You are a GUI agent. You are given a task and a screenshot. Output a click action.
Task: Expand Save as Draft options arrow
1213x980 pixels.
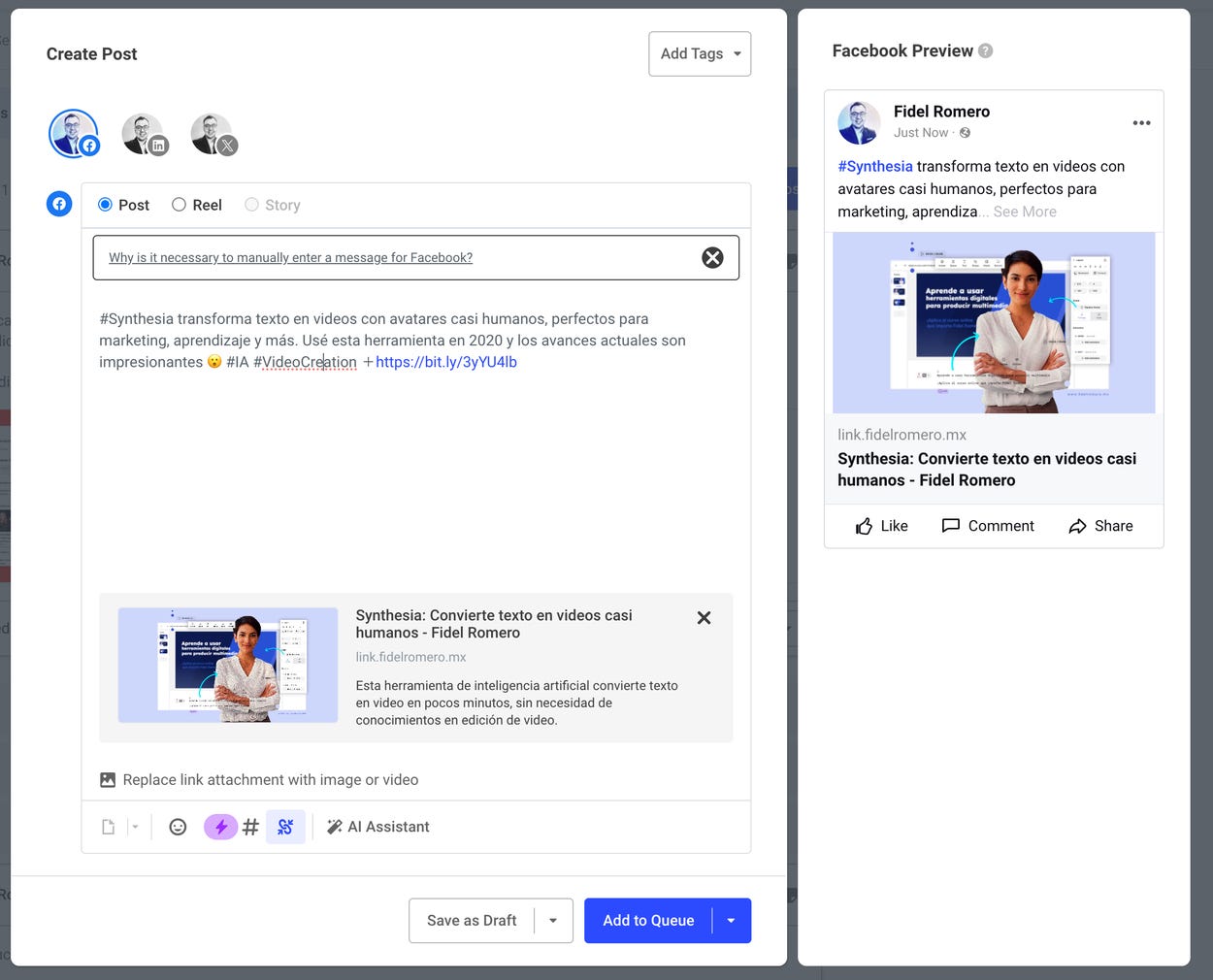point(553,920)
